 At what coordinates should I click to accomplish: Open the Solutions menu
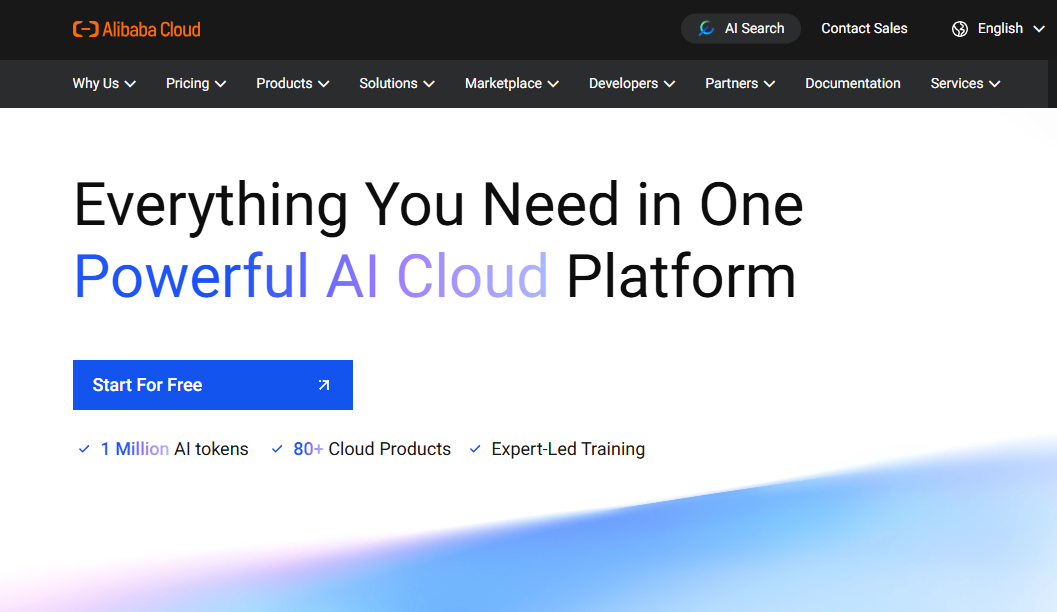click(396, 84)
